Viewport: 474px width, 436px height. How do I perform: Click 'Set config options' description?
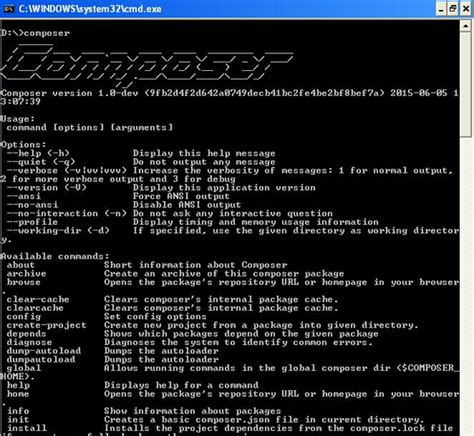pyautogui.click(x=155, y=317)
